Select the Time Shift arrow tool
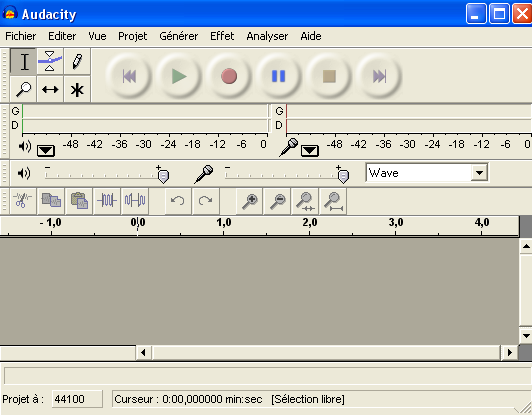This screenshot has width=532, height=415. [50, 90]
